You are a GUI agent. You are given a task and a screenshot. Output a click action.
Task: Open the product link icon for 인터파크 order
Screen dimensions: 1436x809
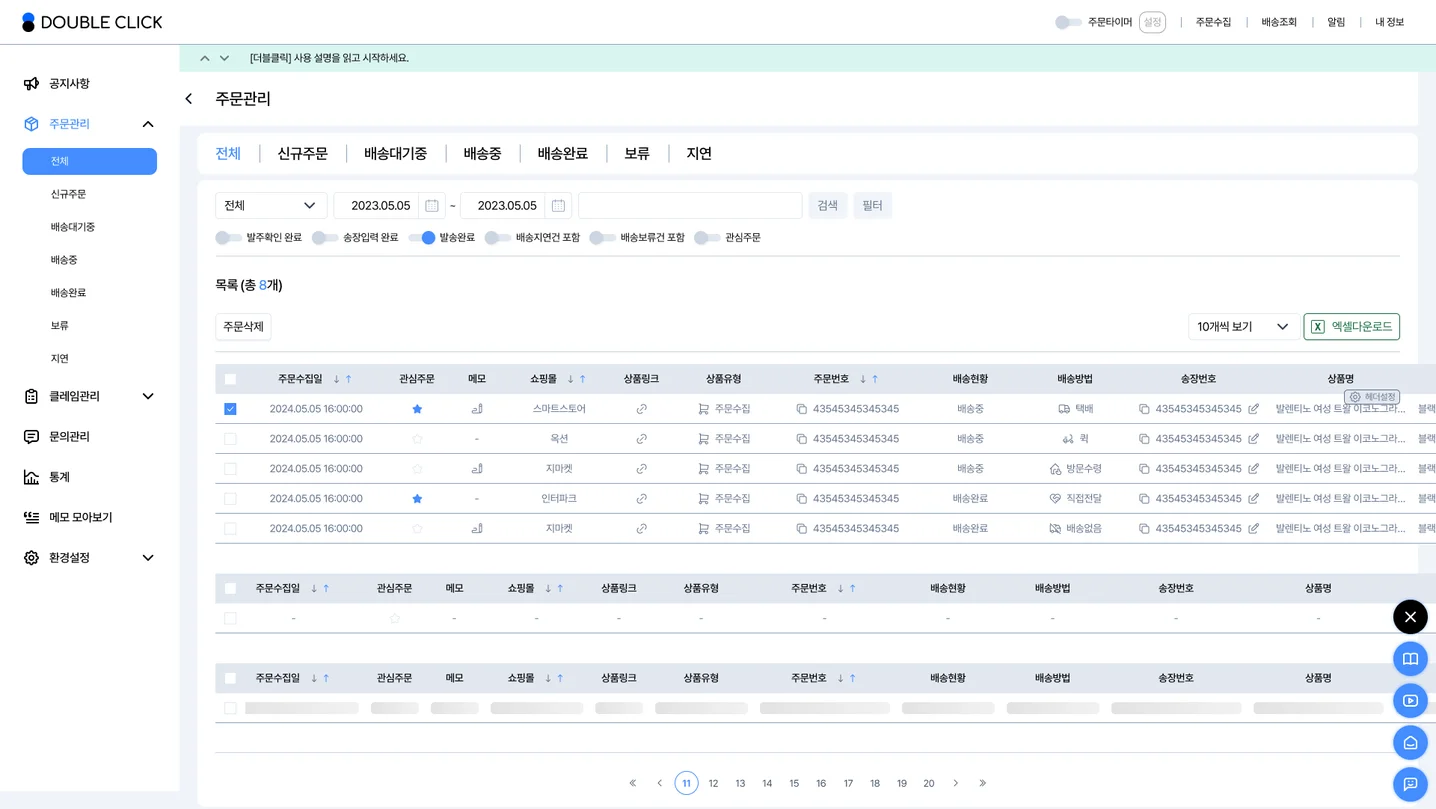pyautogui.click(x=641, y=499)
